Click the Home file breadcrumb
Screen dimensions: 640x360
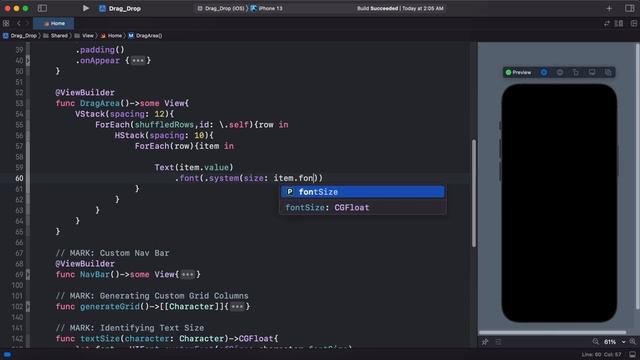111,36
